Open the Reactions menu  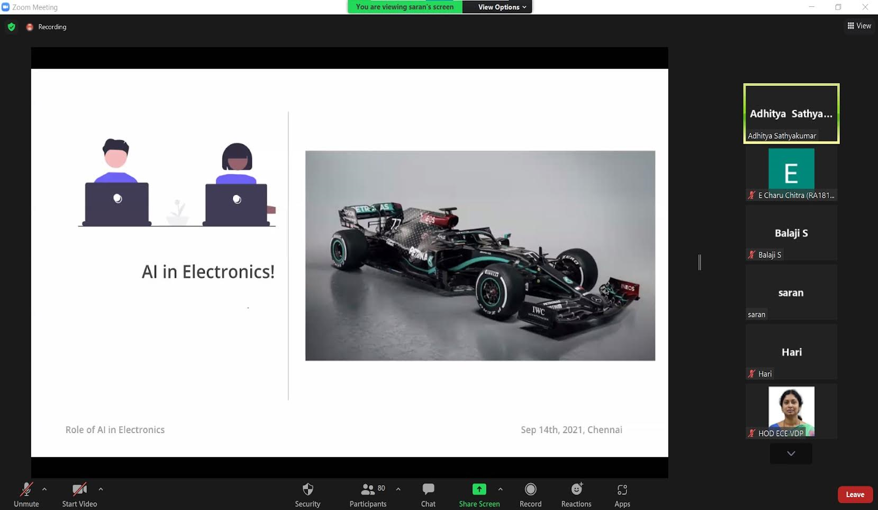pos(576,490)
